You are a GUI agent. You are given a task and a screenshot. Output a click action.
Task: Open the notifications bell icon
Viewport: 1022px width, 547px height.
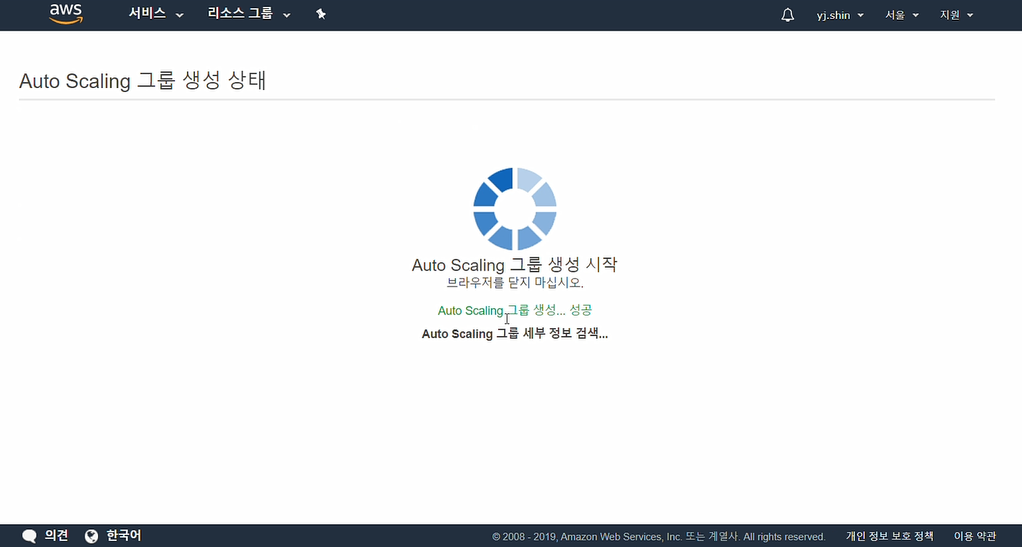pos(787,15)
